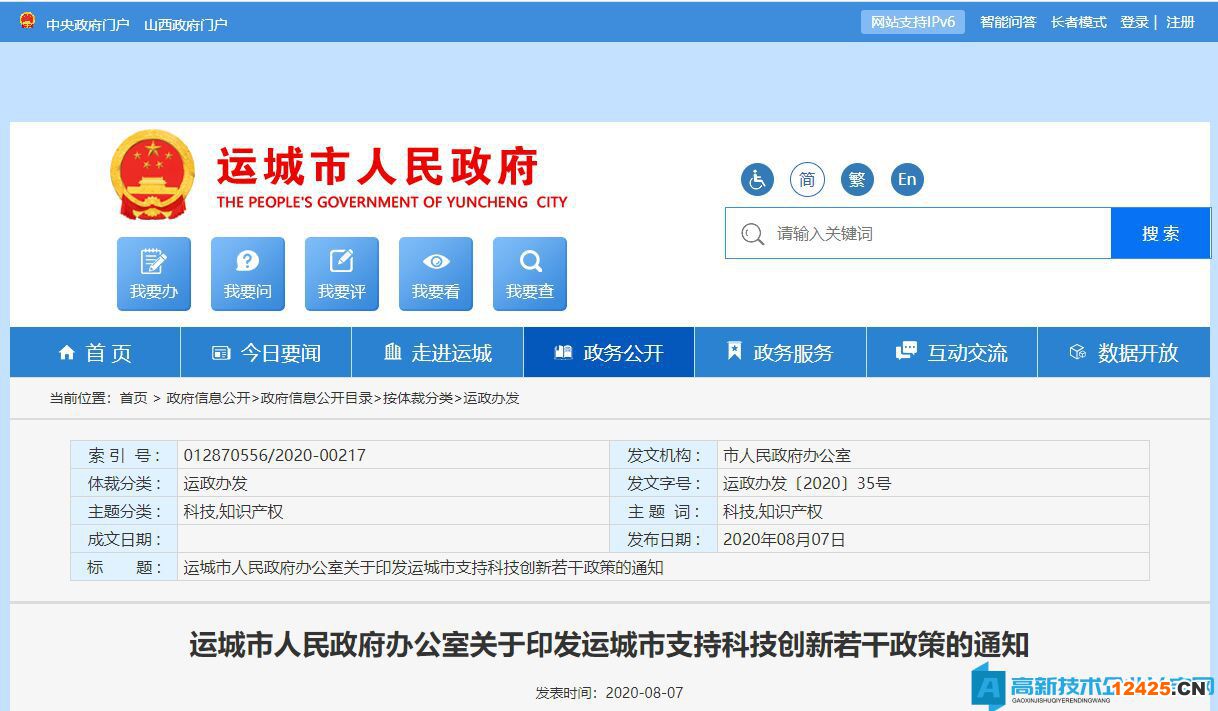Select the 互动交流 menu item

coord(952,353)
